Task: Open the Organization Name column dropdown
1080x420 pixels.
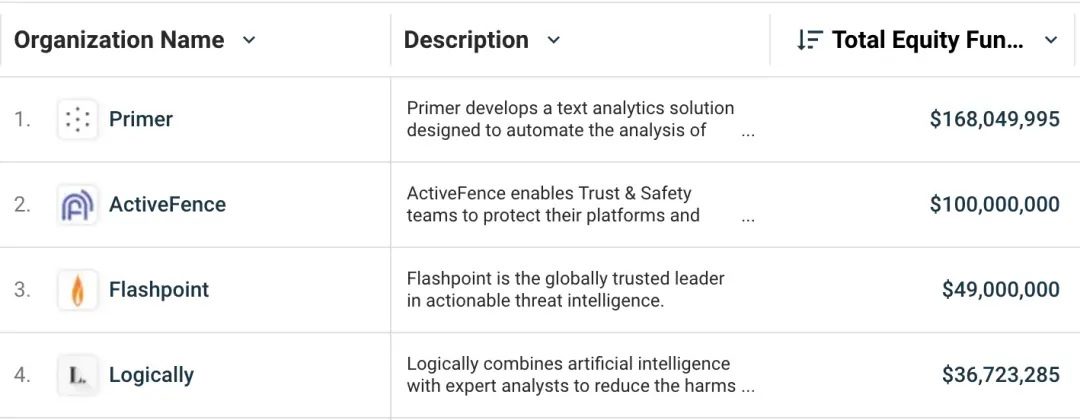Action: 249,40
